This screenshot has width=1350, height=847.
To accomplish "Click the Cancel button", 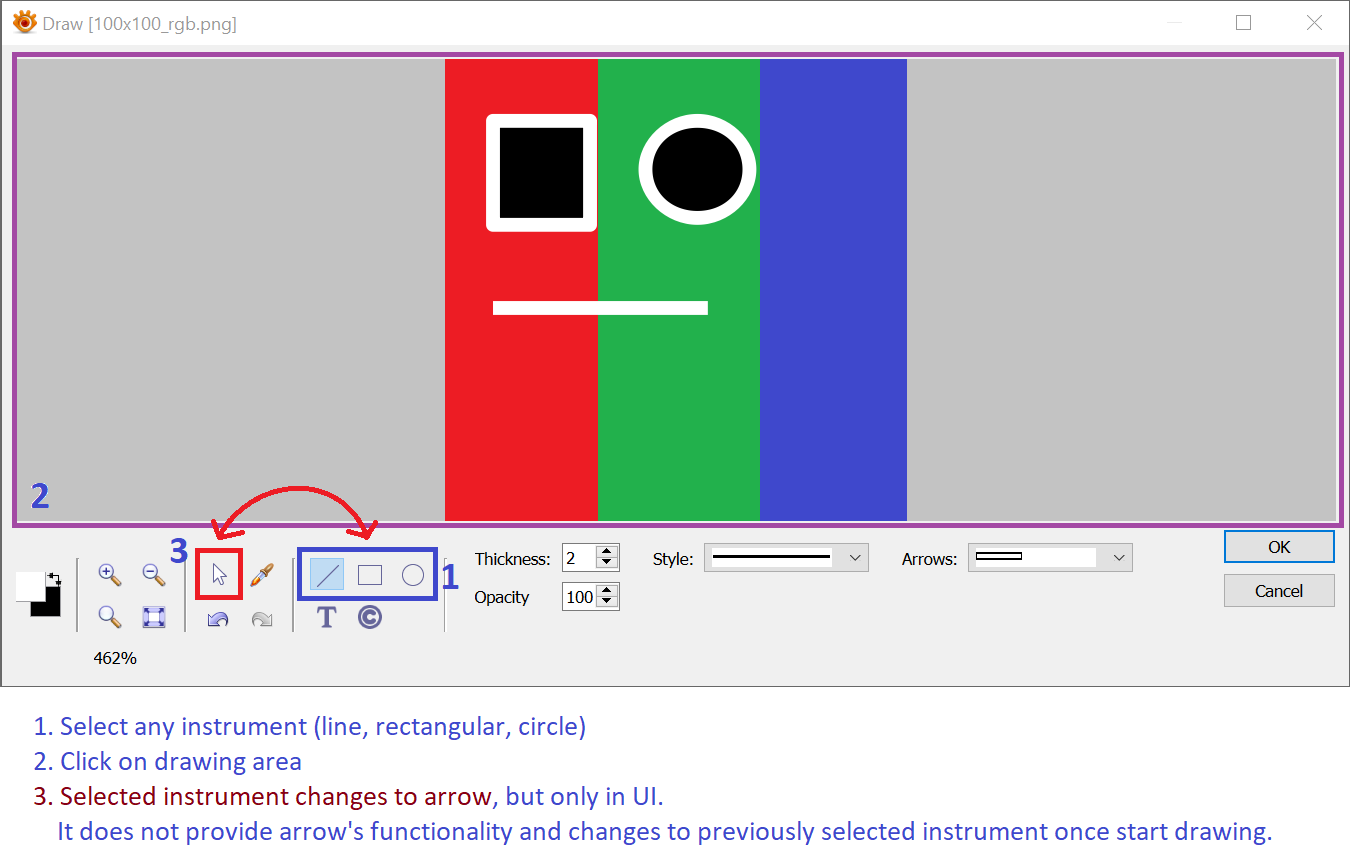I will point(1279,591).
